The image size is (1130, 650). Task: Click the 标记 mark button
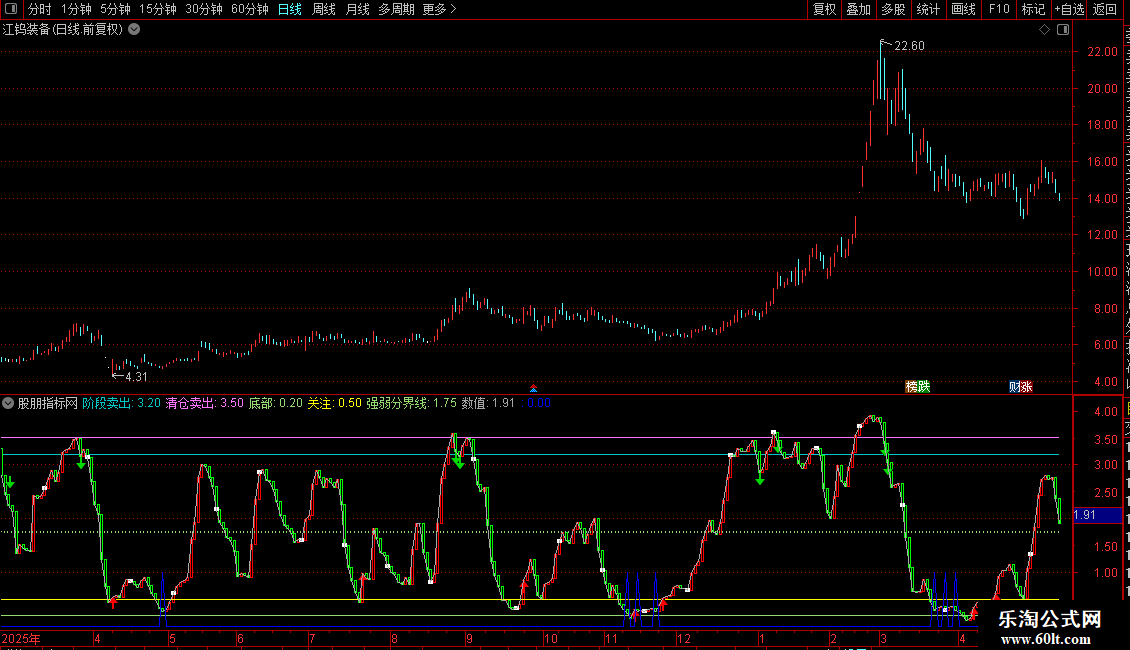pyautogui.click(x=1033, y=9)
